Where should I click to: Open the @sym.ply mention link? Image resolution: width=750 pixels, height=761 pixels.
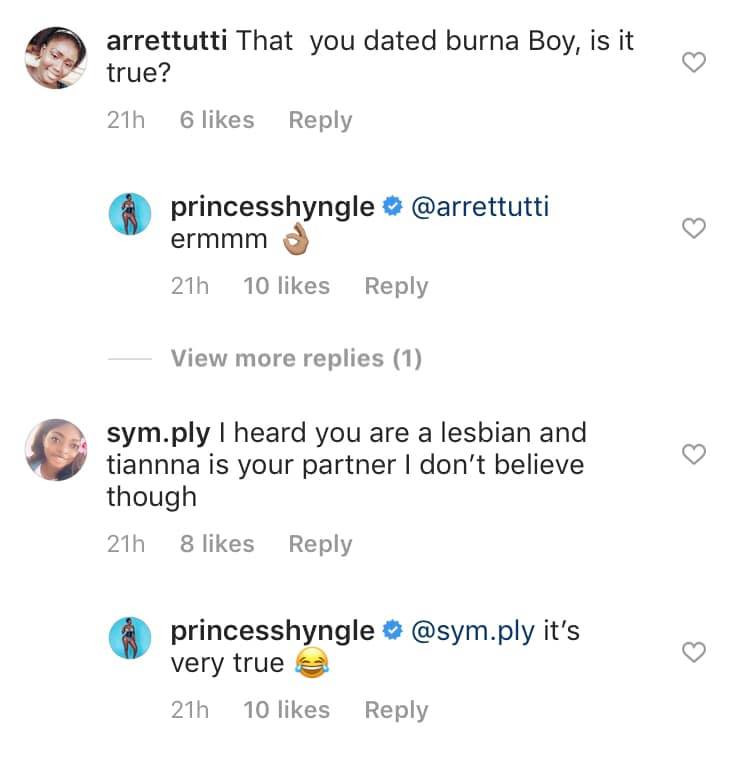click(472, 631)
